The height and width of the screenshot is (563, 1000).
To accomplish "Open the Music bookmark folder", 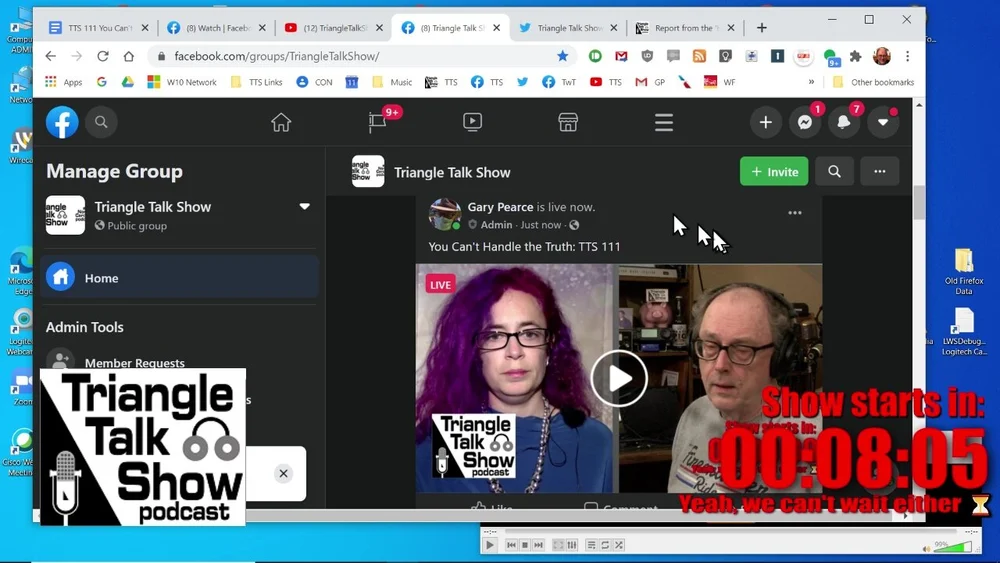I will [x=392, y=82].
